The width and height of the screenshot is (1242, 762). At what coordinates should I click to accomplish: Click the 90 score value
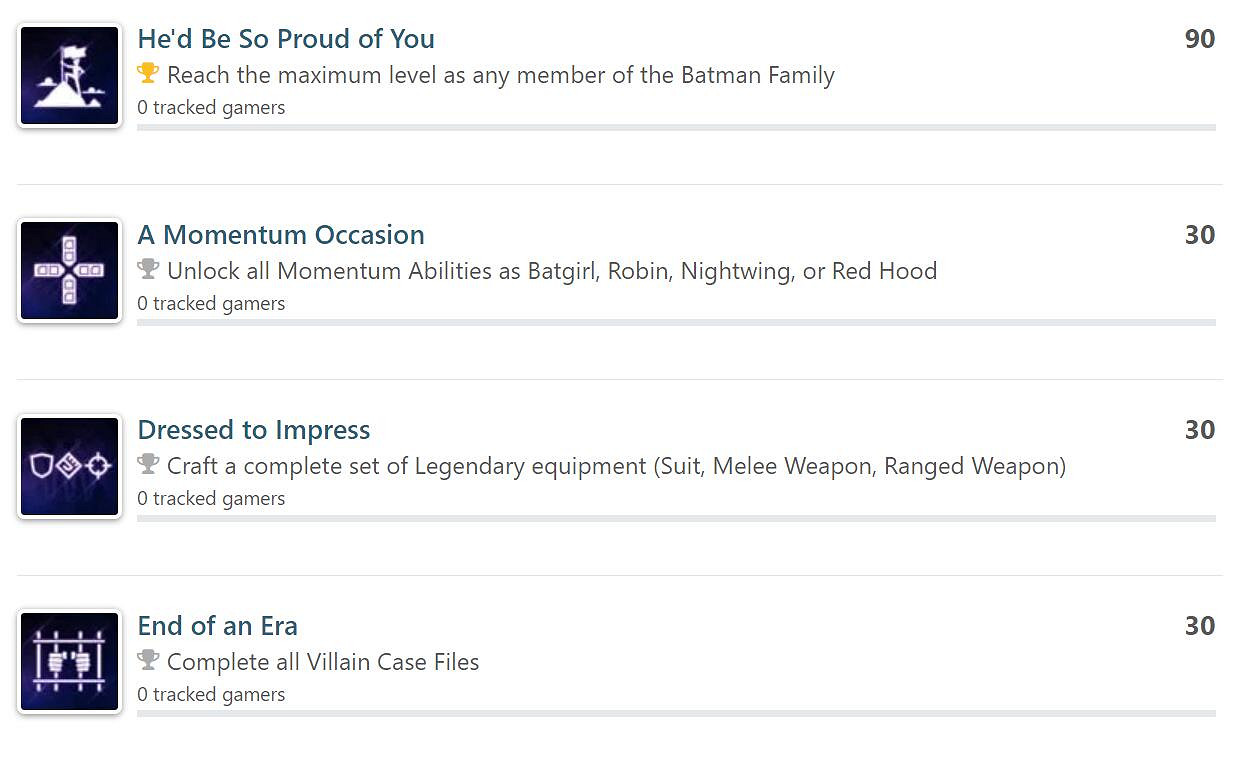point(1200,39)
